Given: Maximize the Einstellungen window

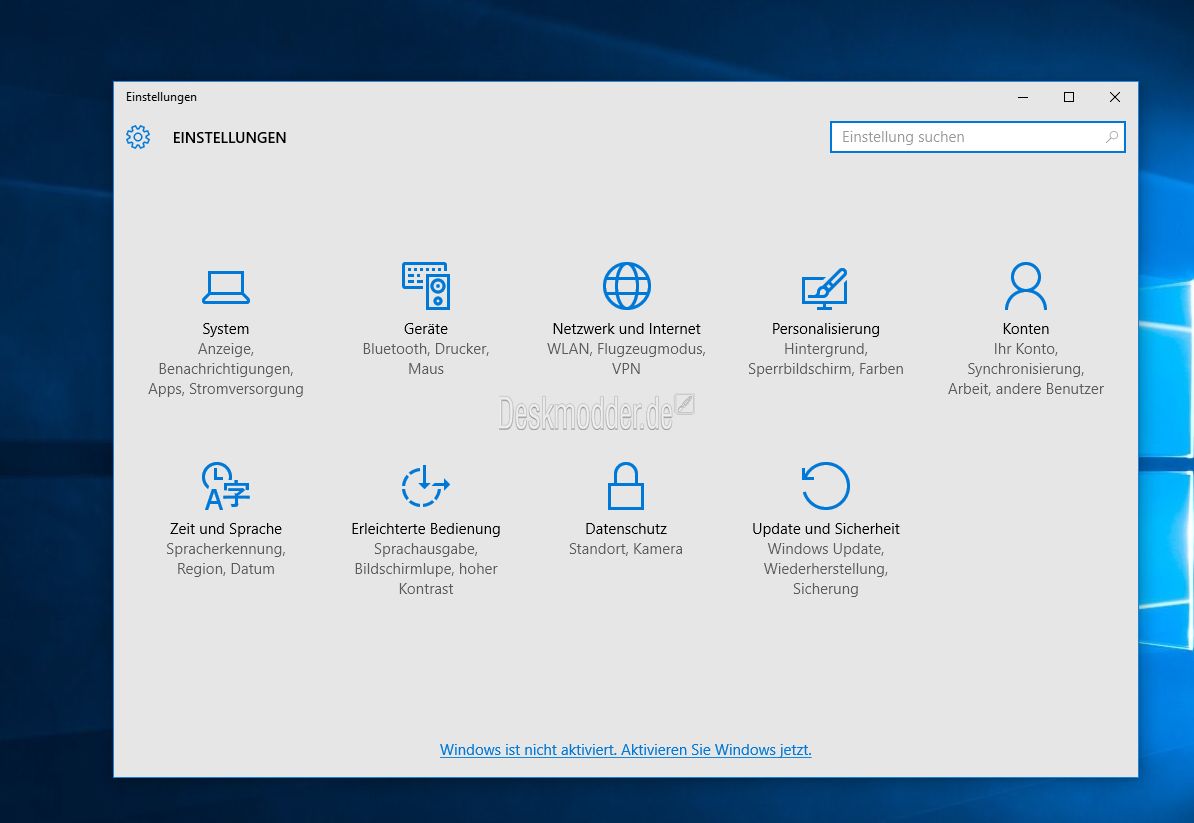Looking at the screenshot, I should [1068, 97].
